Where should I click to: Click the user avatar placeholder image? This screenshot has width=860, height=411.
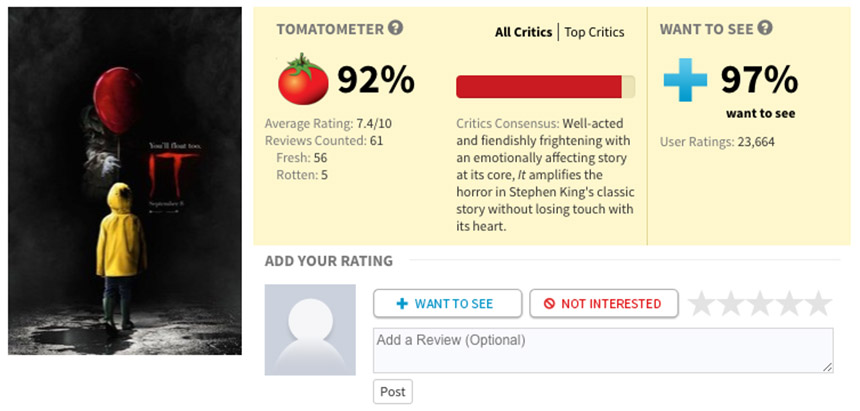click(x=310, y=330)
